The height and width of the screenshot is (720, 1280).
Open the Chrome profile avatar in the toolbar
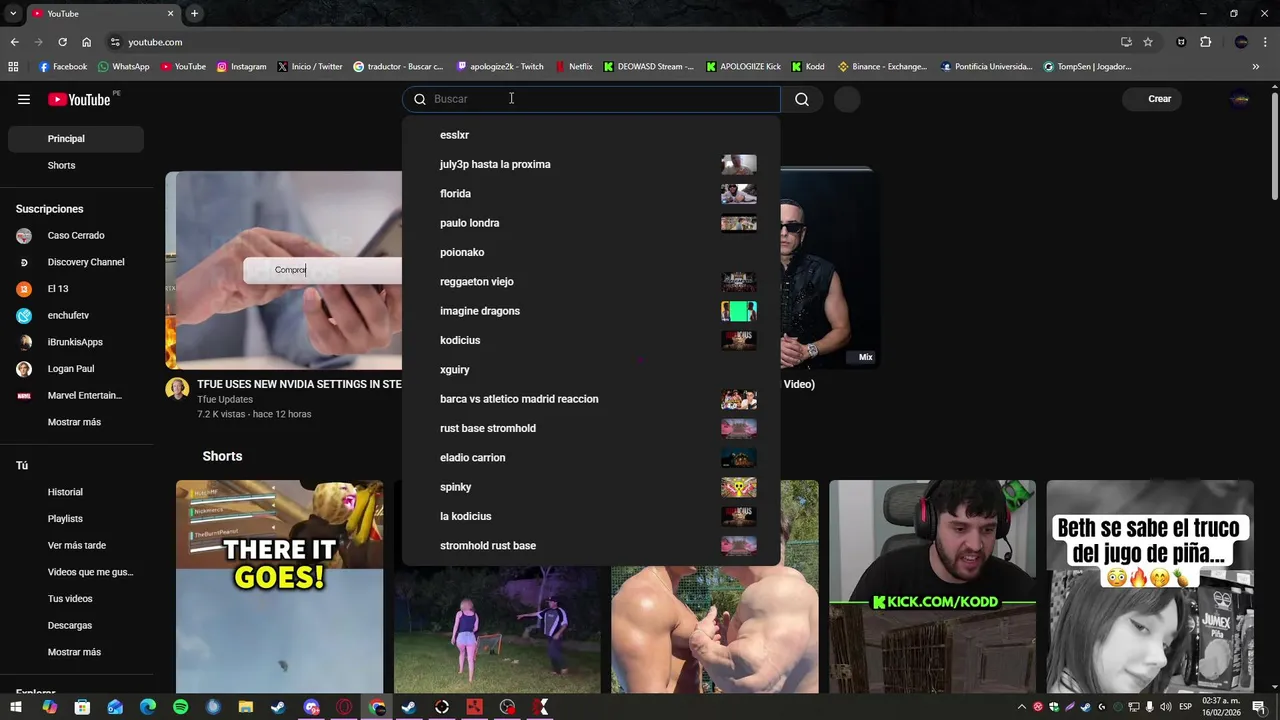click(1241, 42)
